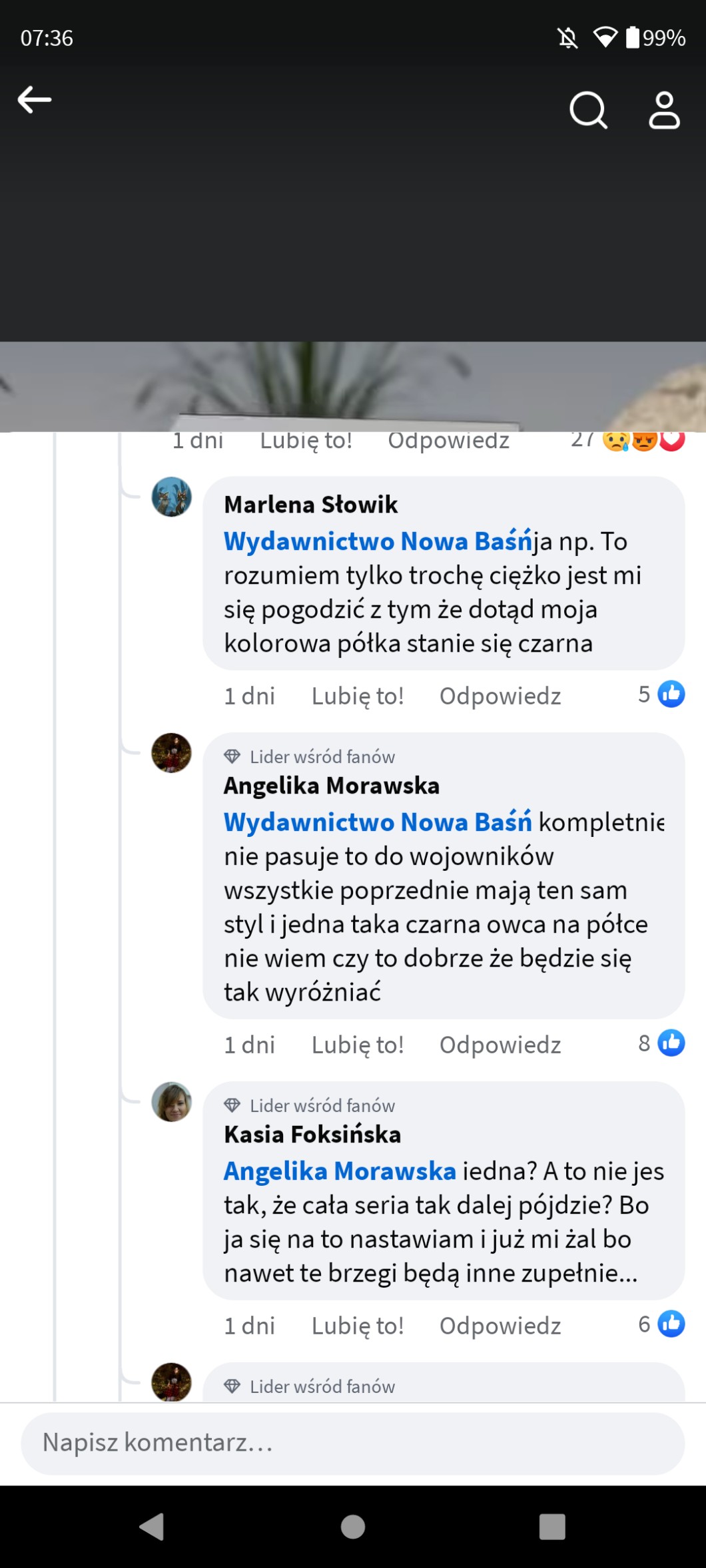Image resolution: width=706 pixels, height=1568 pixels.
Task: Open Kasia Foksińska's profile name
Action: coord(312,1135)
